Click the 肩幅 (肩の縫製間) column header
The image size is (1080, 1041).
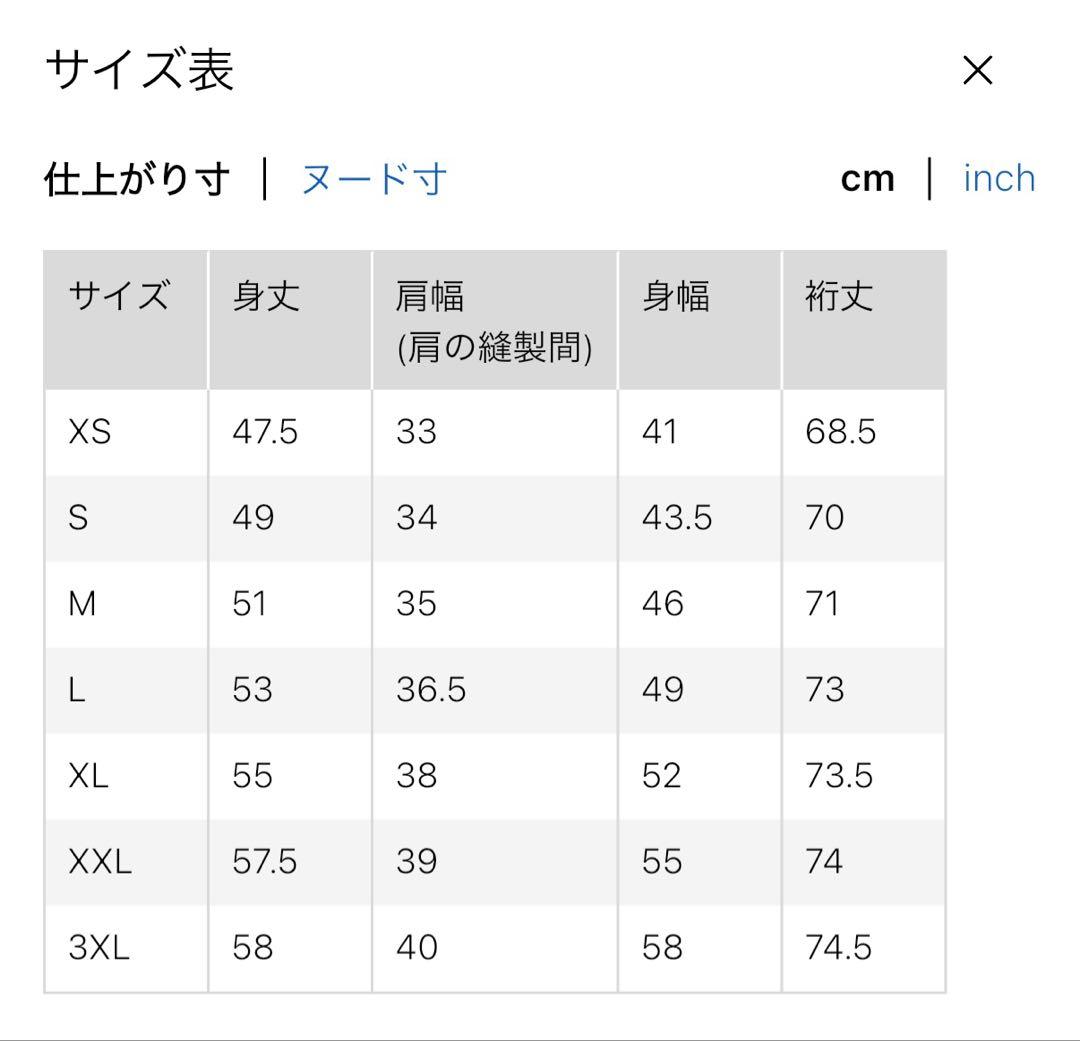coord(494,321)
